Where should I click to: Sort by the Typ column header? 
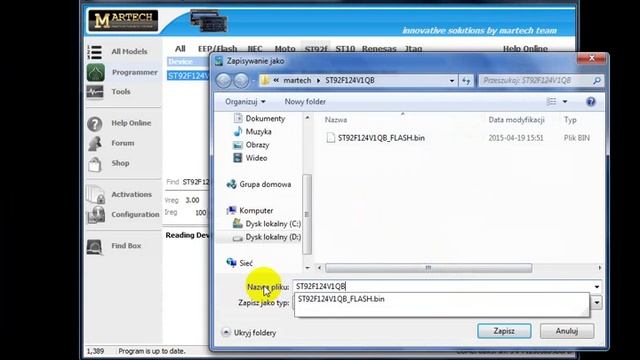pyautogui.click(x=570, y=120)
